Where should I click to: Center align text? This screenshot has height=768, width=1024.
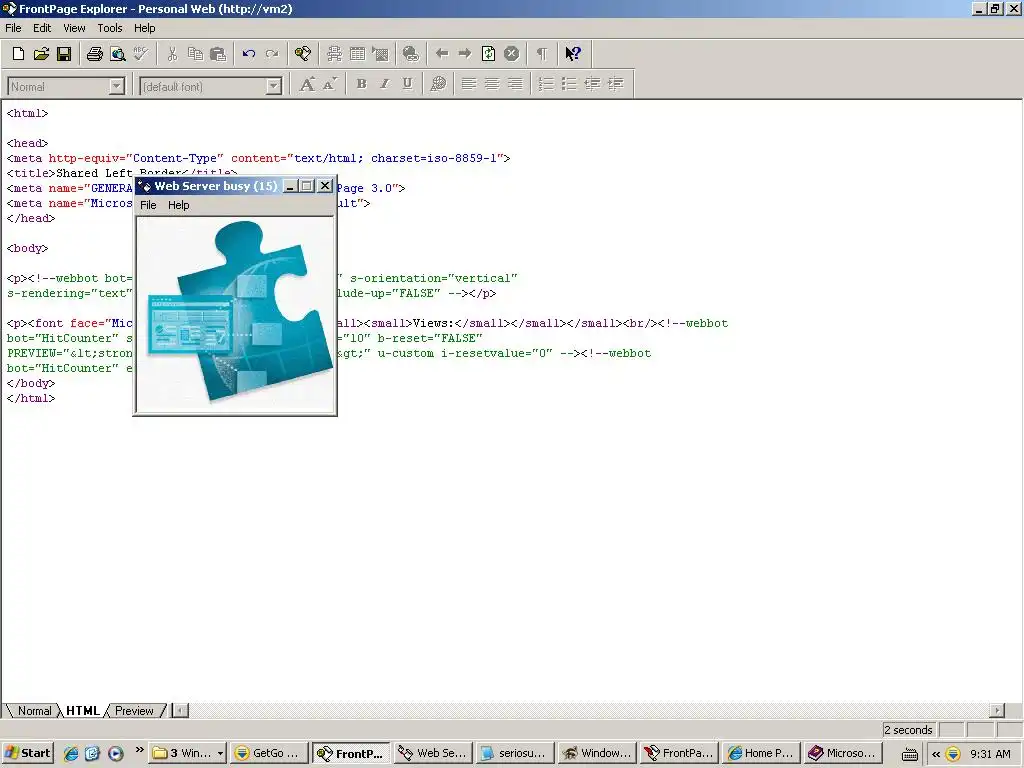coord(492,84)
